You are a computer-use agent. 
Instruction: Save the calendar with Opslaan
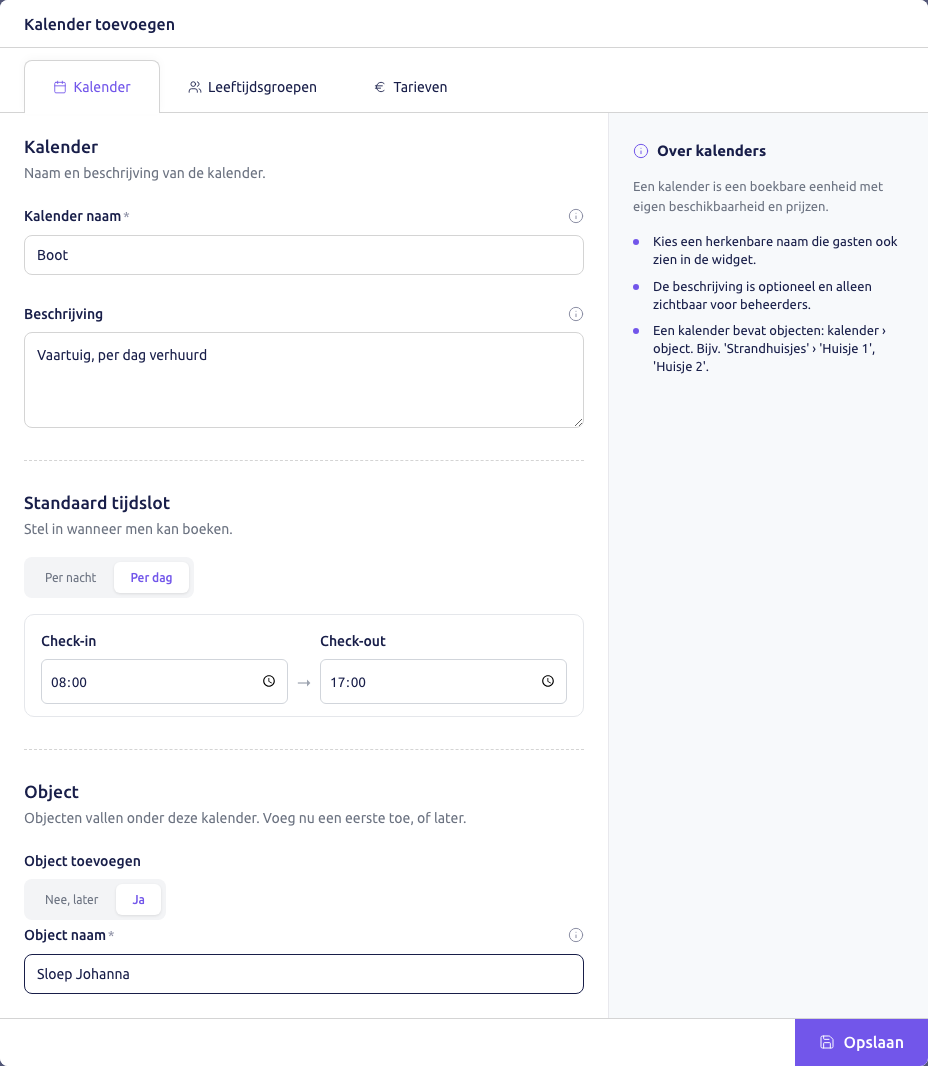861,1042
